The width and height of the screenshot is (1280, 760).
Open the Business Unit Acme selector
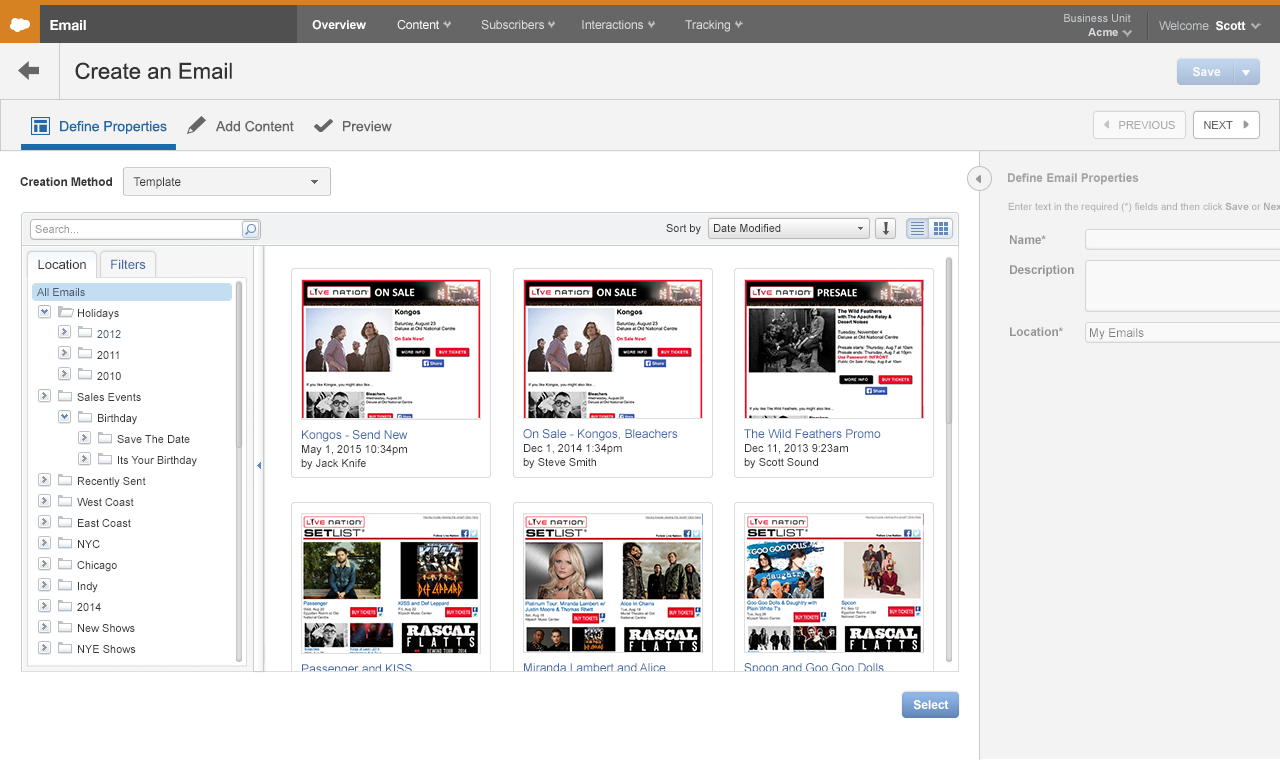pyautogui.click(x=1097, y=25)
